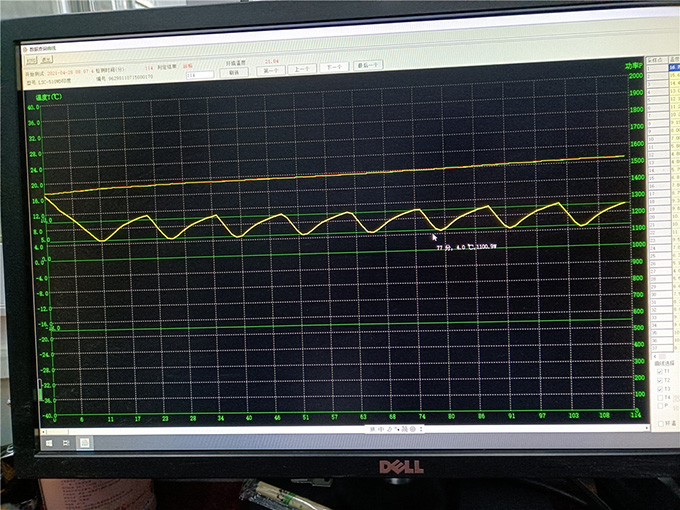Click the highlighted blue cell in the data table
The image size is (680, 510).
(672, 67)
